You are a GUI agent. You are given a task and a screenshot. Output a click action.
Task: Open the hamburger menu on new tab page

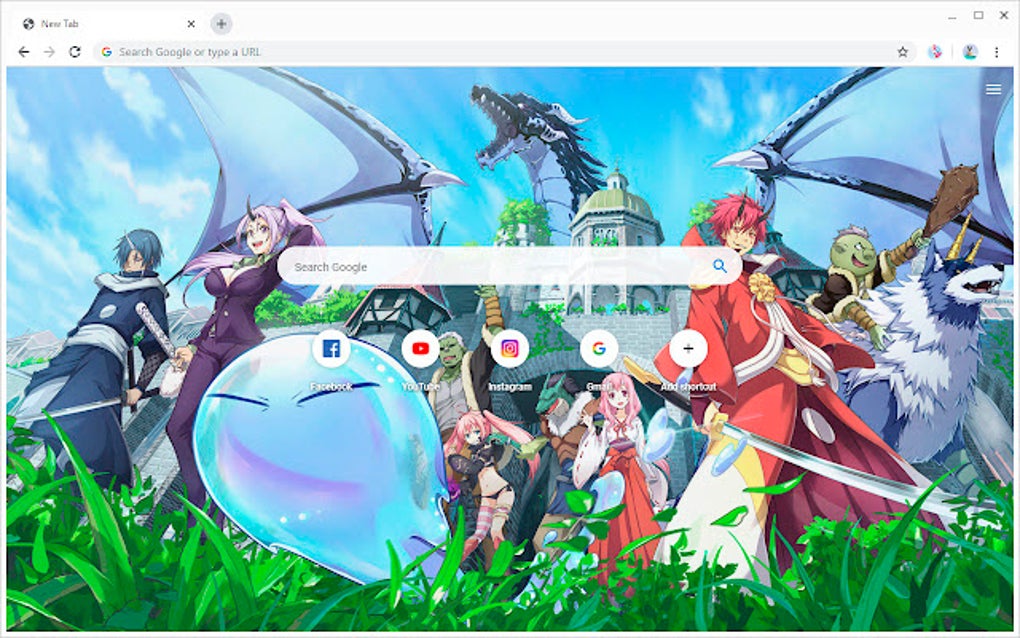(x=993, y=90)
